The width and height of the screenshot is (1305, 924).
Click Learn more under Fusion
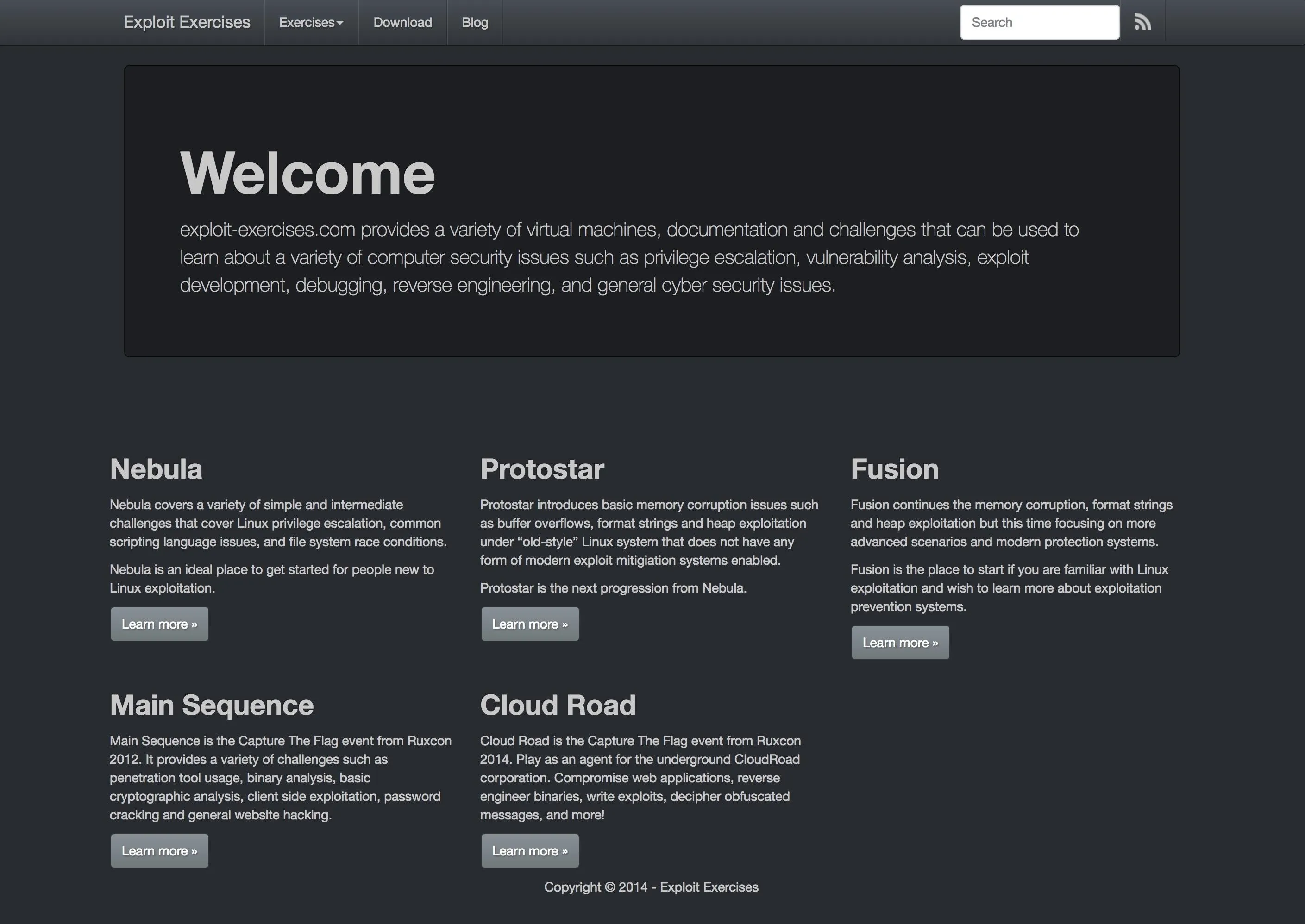click(900, 643)
